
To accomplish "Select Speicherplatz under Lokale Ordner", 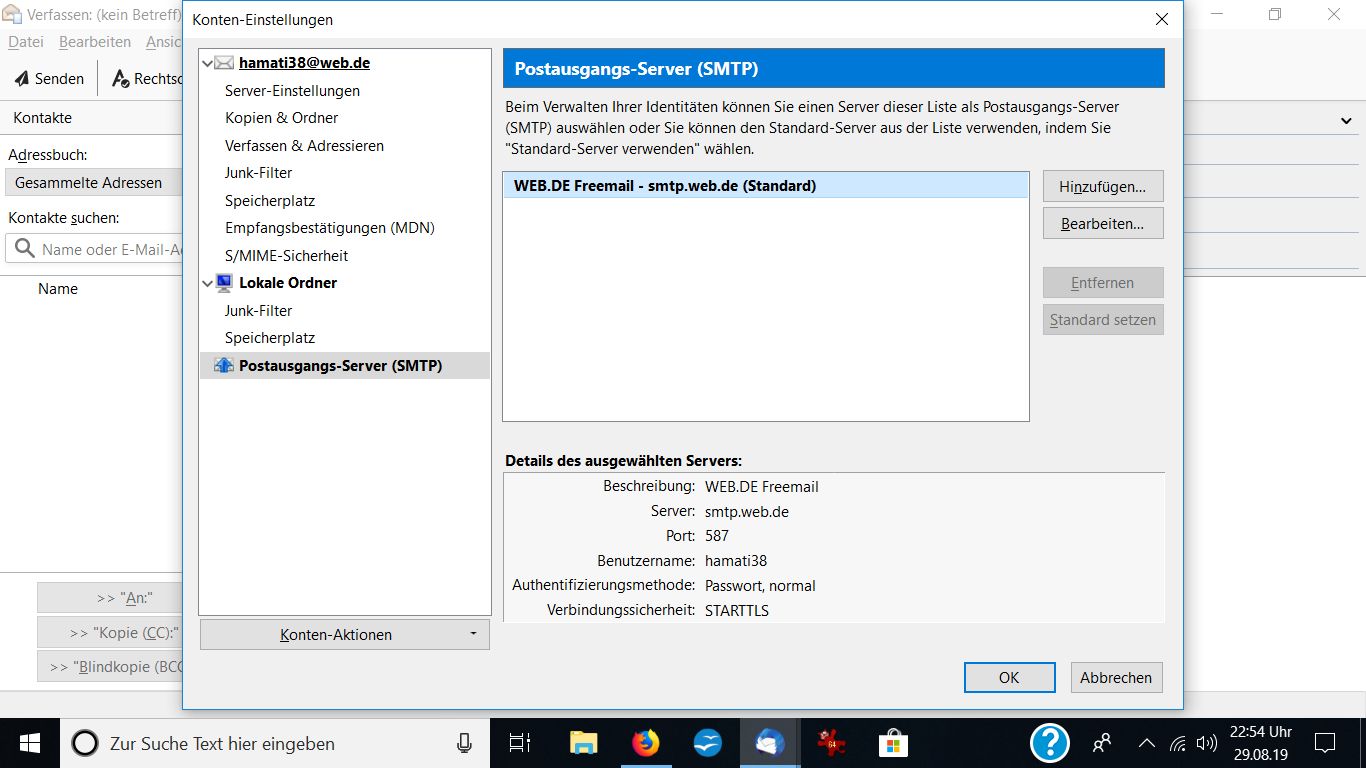I will click(x=270, y=338).
